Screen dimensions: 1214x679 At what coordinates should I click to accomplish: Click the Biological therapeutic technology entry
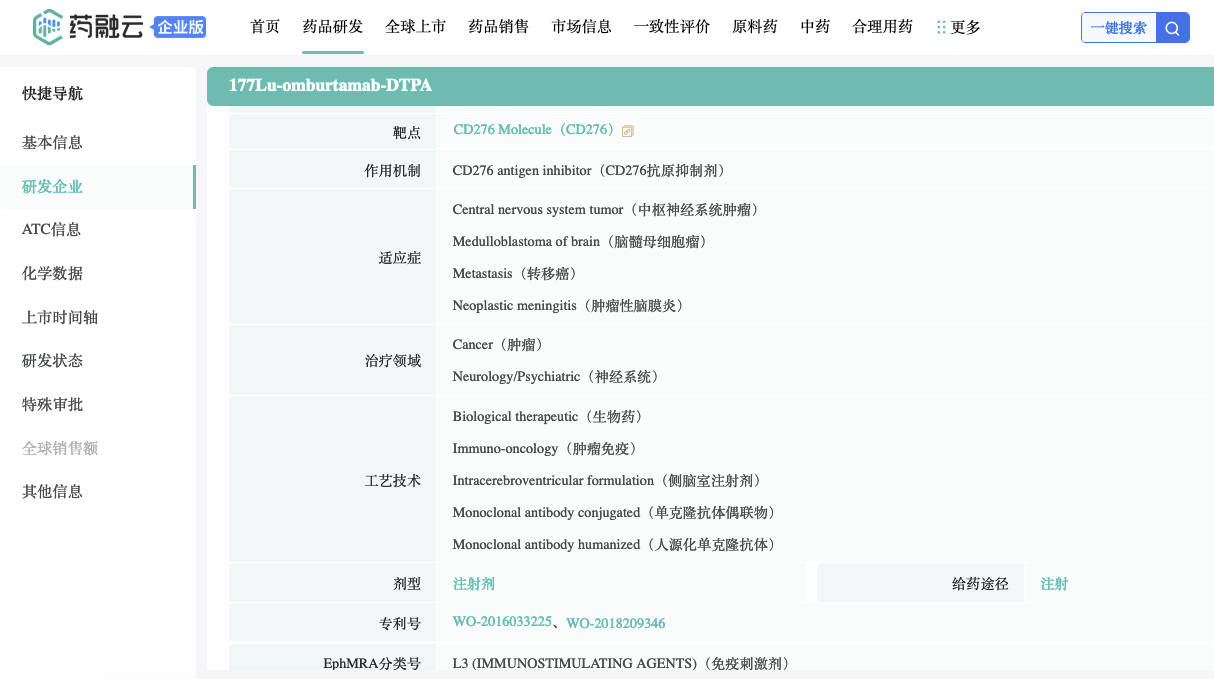point(548,417)
